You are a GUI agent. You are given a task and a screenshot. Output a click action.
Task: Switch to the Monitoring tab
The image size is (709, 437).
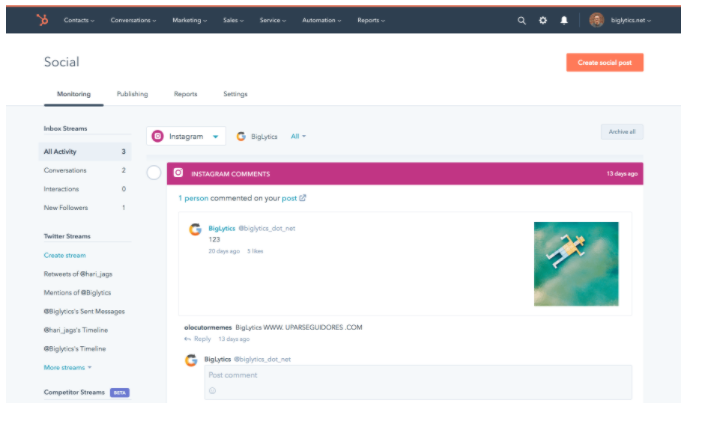click(x=74, y=94)
